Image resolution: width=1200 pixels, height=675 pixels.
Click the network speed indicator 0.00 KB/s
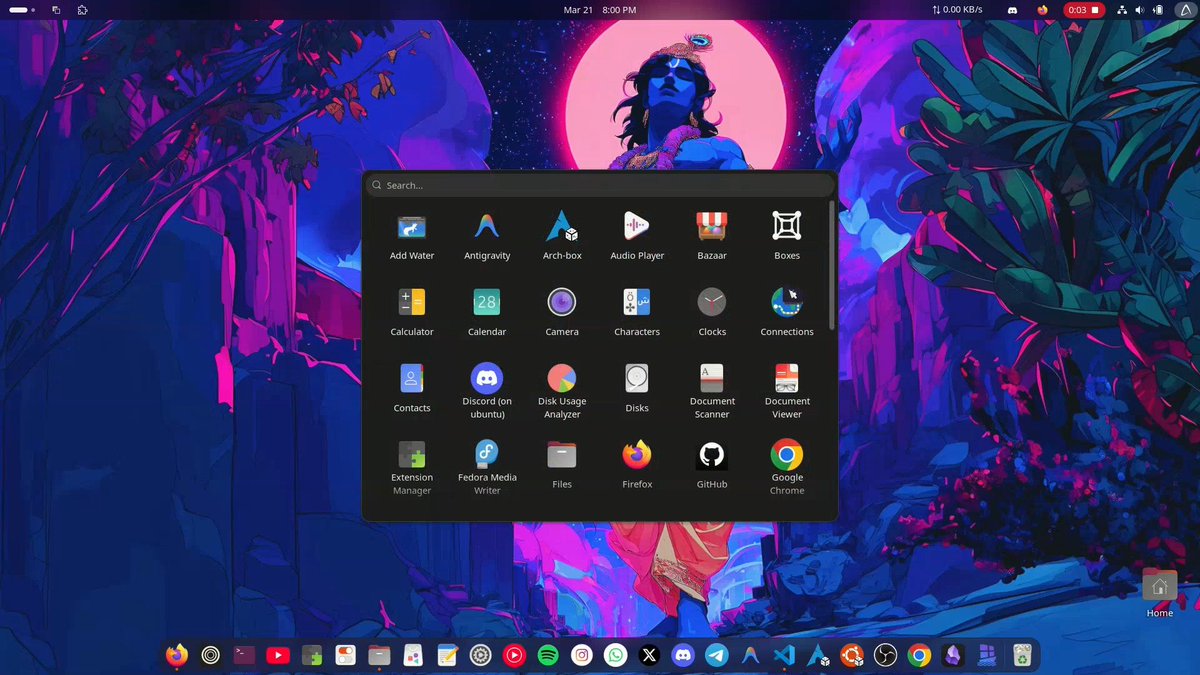click(957, 10)
